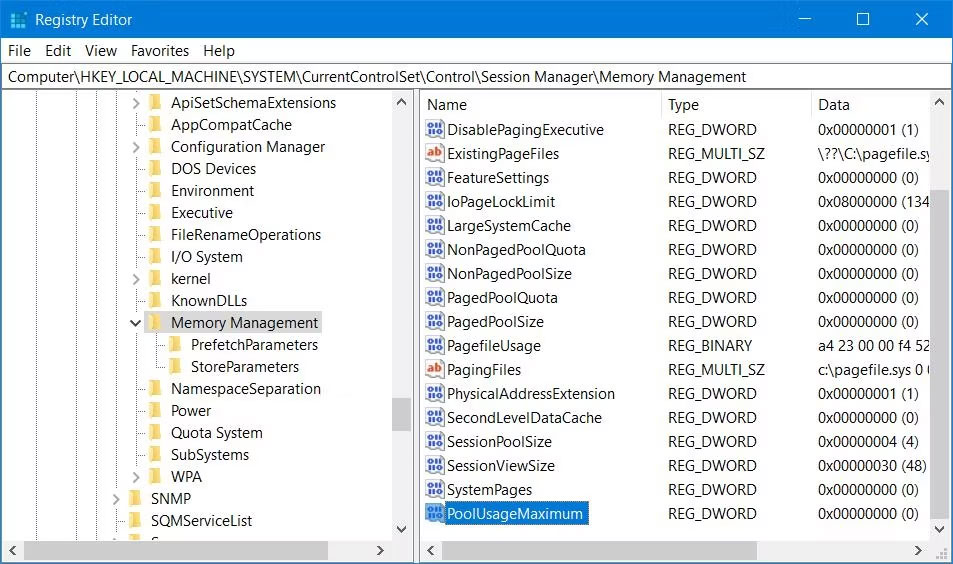Viewport: 953px width, 564px height.
Task: Click the ExistingPageFiles string value icon
Action: (434, 154)
